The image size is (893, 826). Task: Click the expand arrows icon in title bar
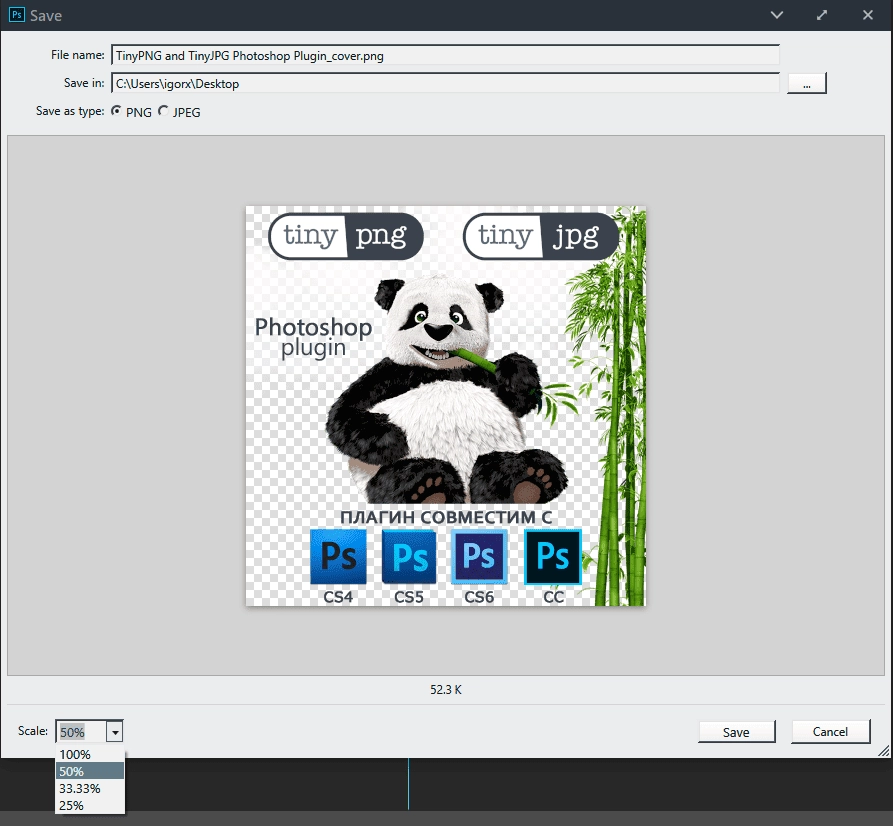pyautogui.click(x=822, y=15)
